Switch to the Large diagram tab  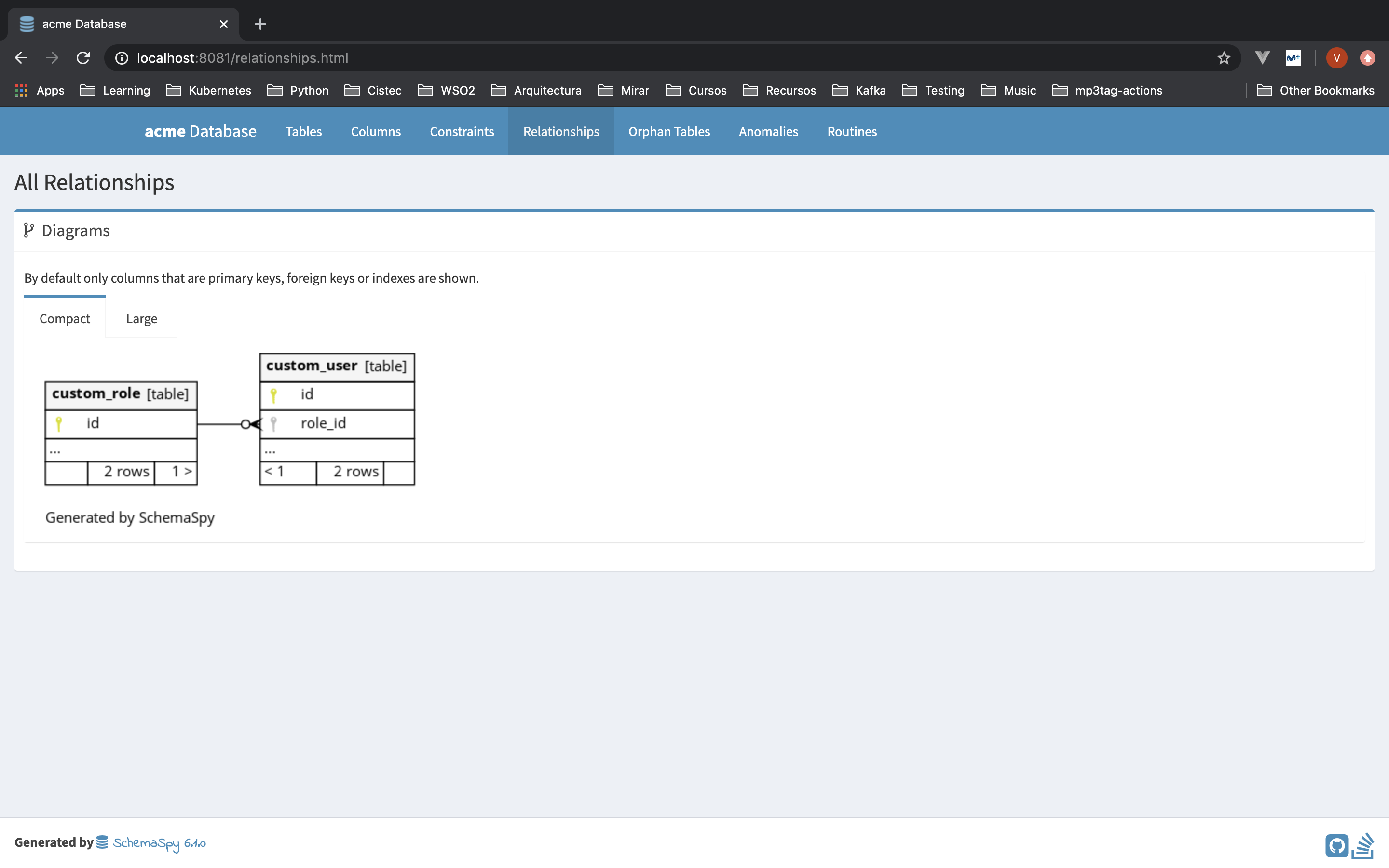141,319
